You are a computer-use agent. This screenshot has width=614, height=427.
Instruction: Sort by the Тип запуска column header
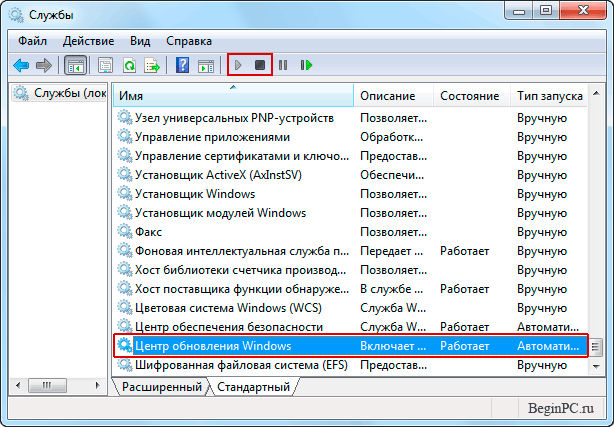[549, 95]
